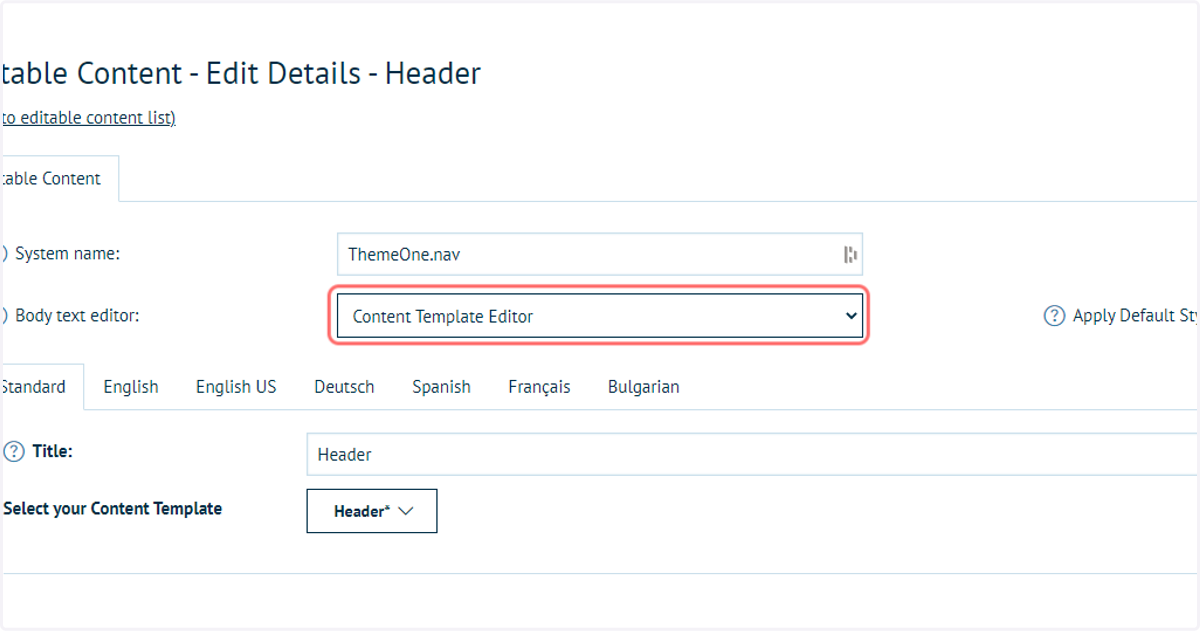The image size is (1200, 631).
Task: Open the Body text editor dropdown
Action: click(x=599, y=316)
